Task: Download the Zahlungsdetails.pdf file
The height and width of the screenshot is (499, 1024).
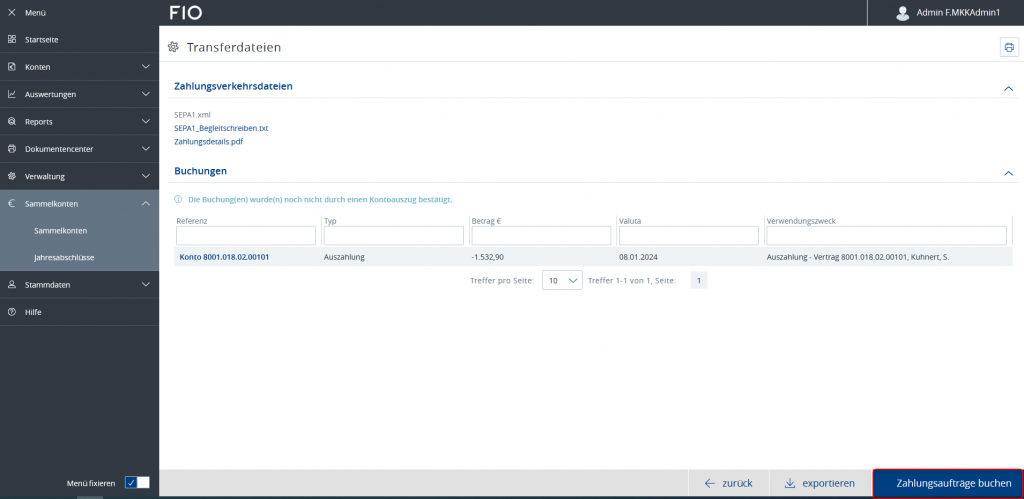Action: tap(208, 142)
